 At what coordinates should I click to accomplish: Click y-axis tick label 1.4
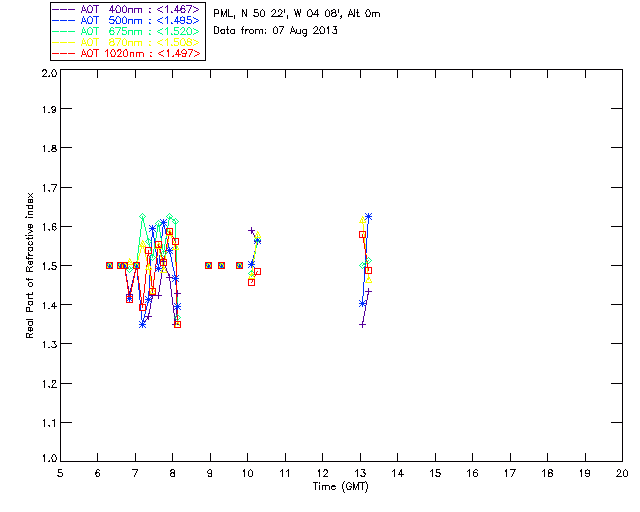click(x=49, y=305)
